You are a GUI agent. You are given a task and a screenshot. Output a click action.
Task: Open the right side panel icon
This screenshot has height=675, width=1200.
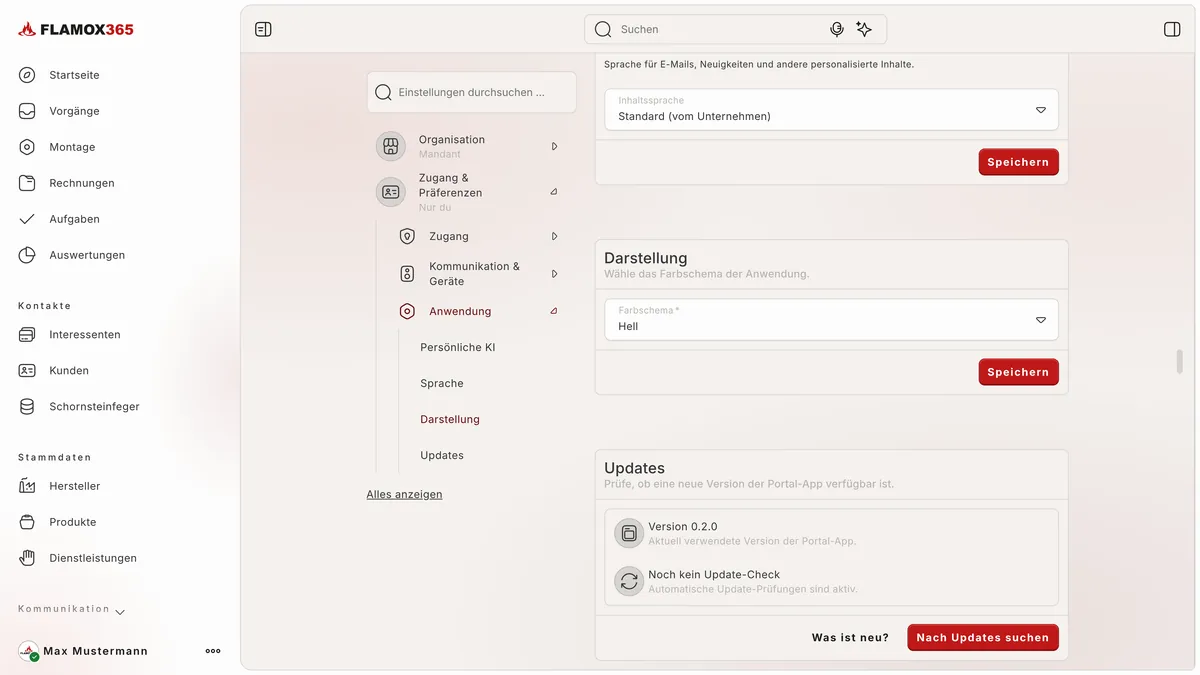pos(1172,29)
